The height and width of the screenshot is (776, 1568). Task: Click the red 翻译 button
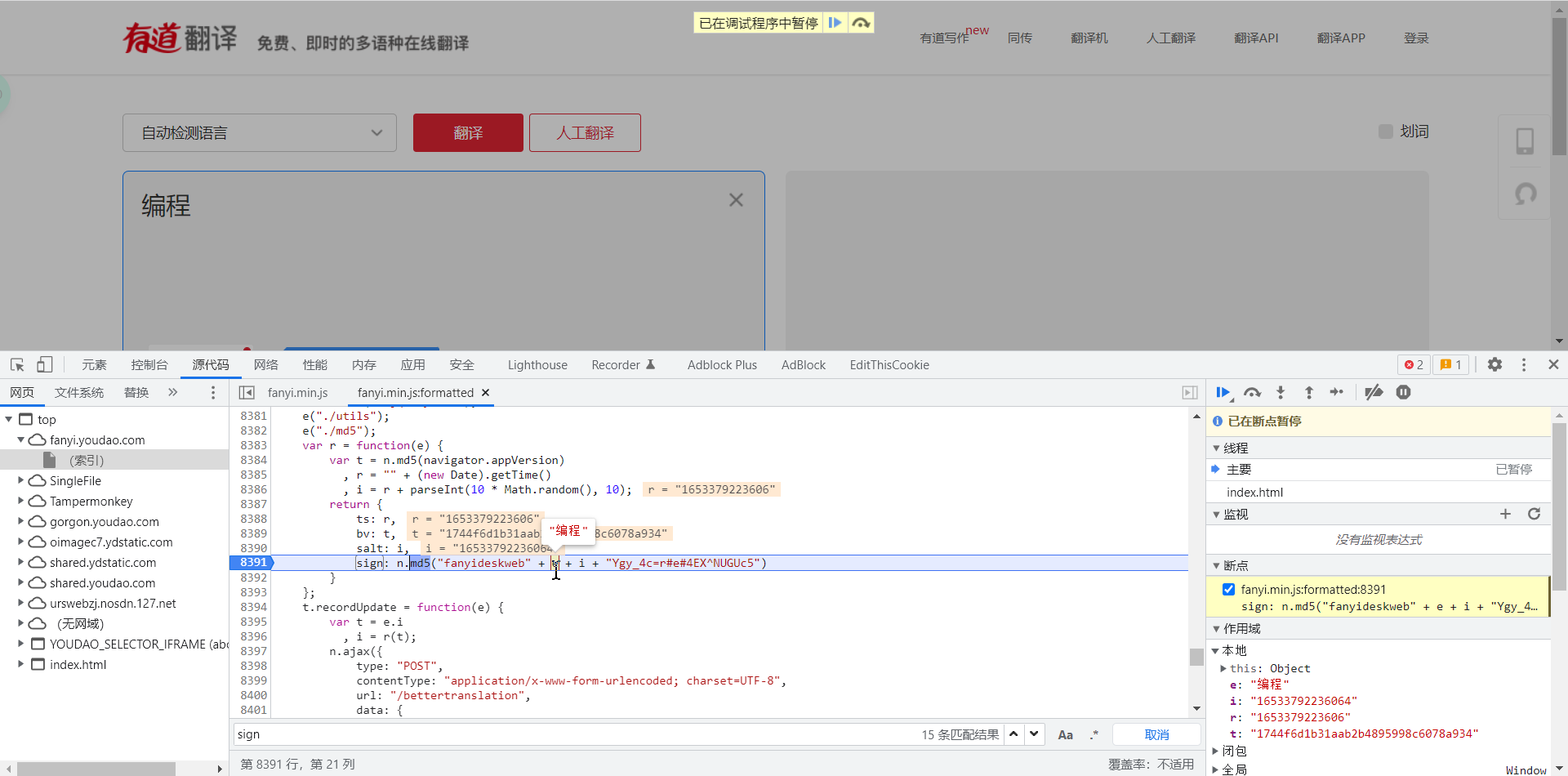pos(468,133)
